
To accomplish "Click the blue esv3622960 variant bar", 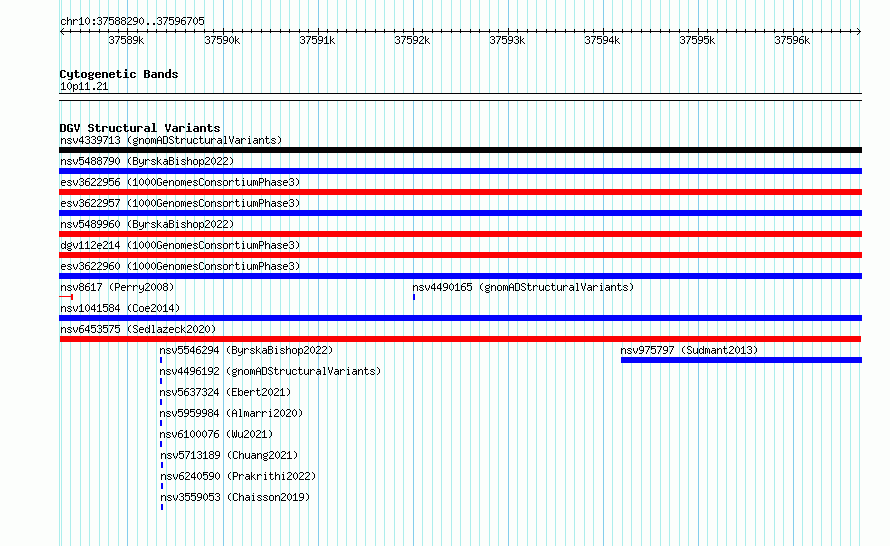I will click(x=460, y=276).
